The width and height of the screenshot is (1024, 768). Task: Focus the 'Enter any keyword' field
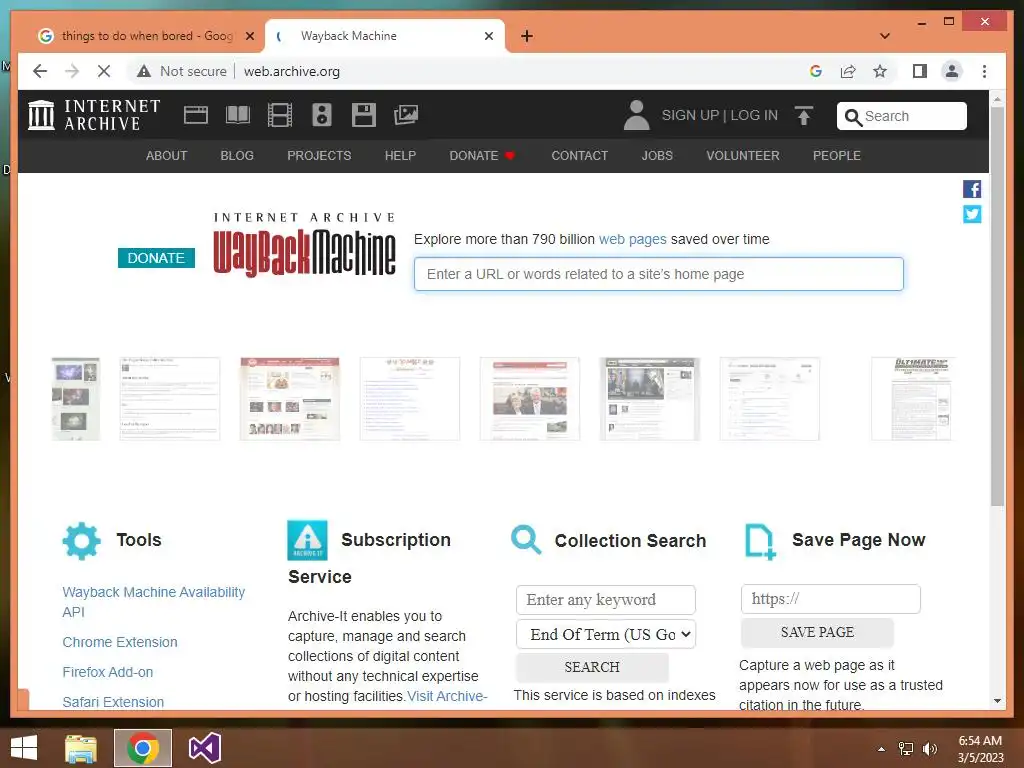pyautogui.click(x=606, y=600)
